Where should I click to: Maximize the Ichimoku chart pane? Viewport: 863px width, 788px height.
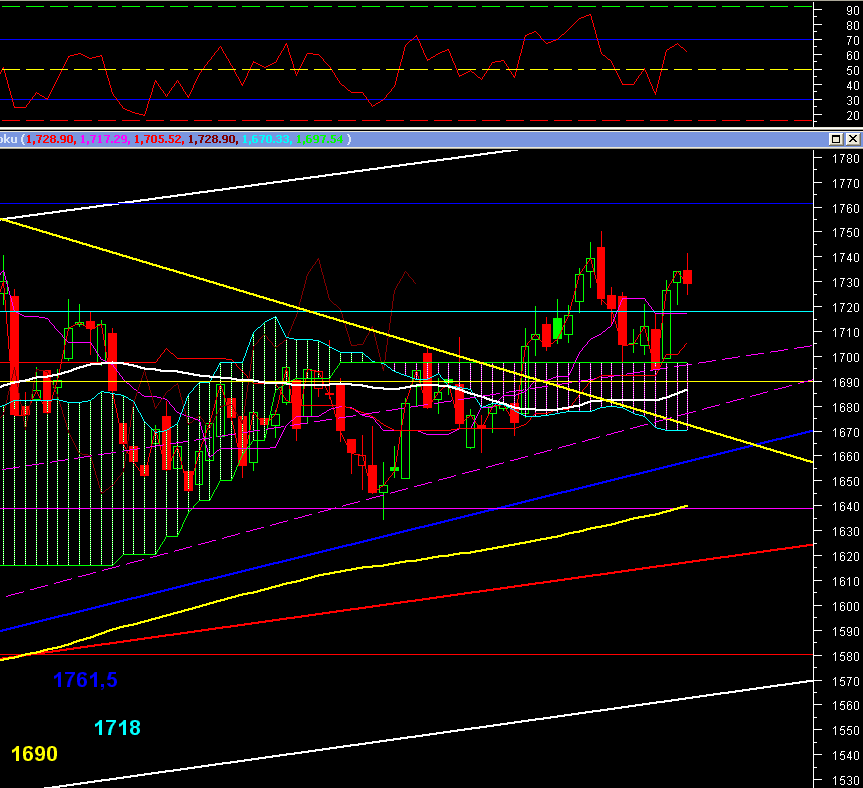(x=835, y=139)
